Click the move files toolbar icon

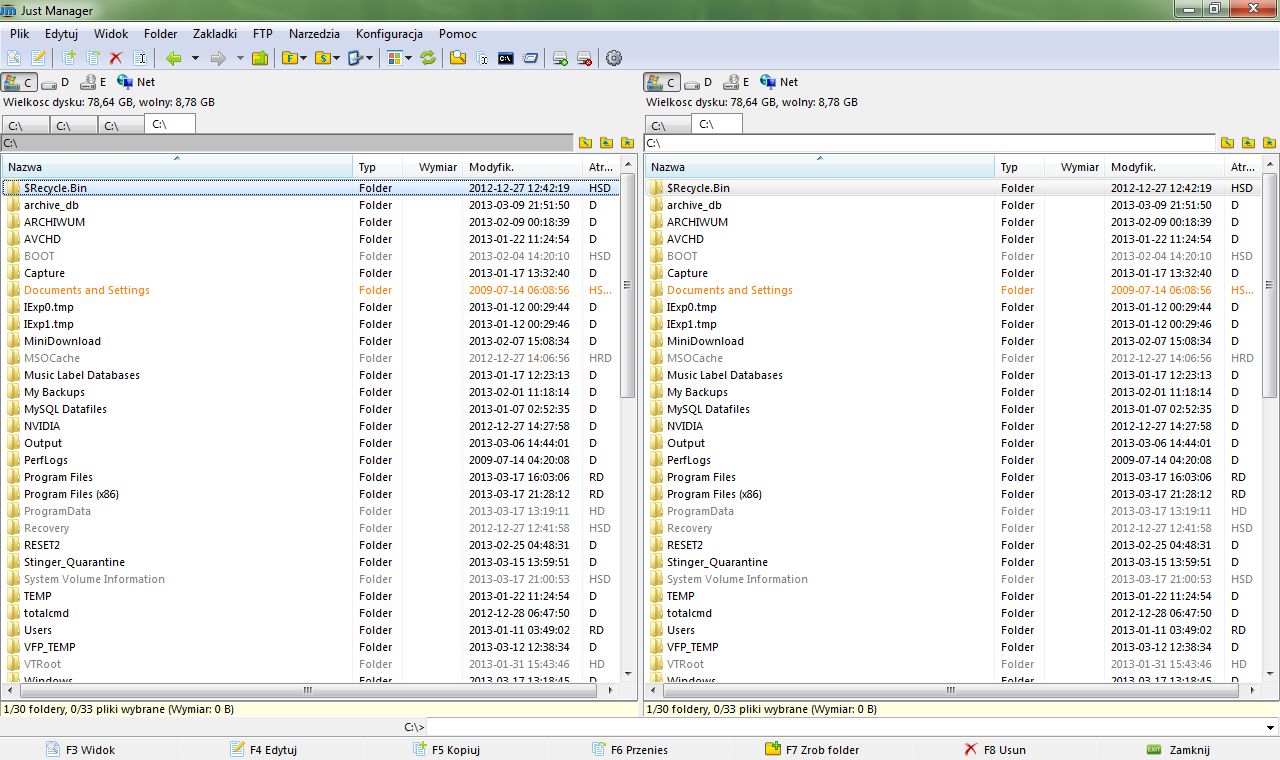92,58
